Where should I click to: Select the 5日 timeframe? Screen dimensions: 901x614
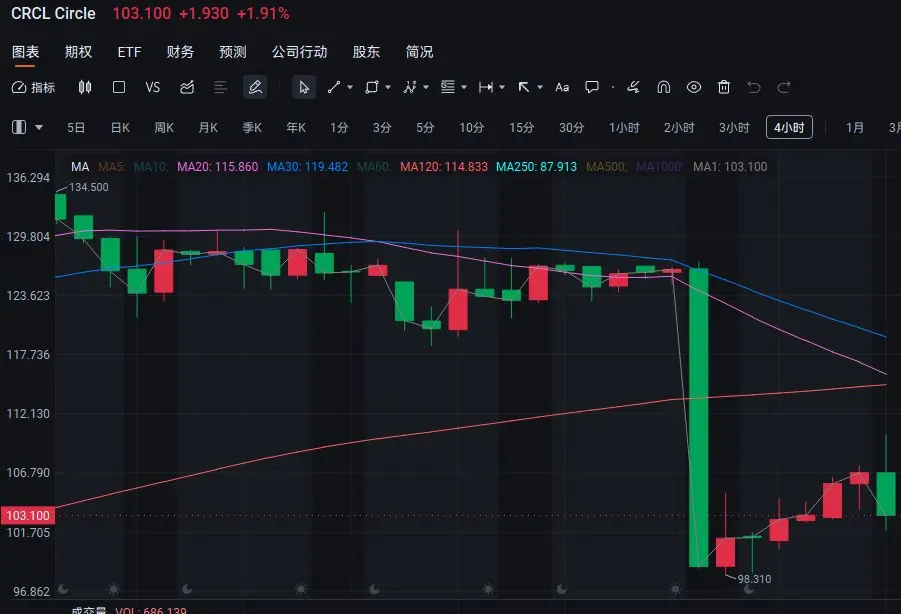pyautogui.click(x=76, y=128)
